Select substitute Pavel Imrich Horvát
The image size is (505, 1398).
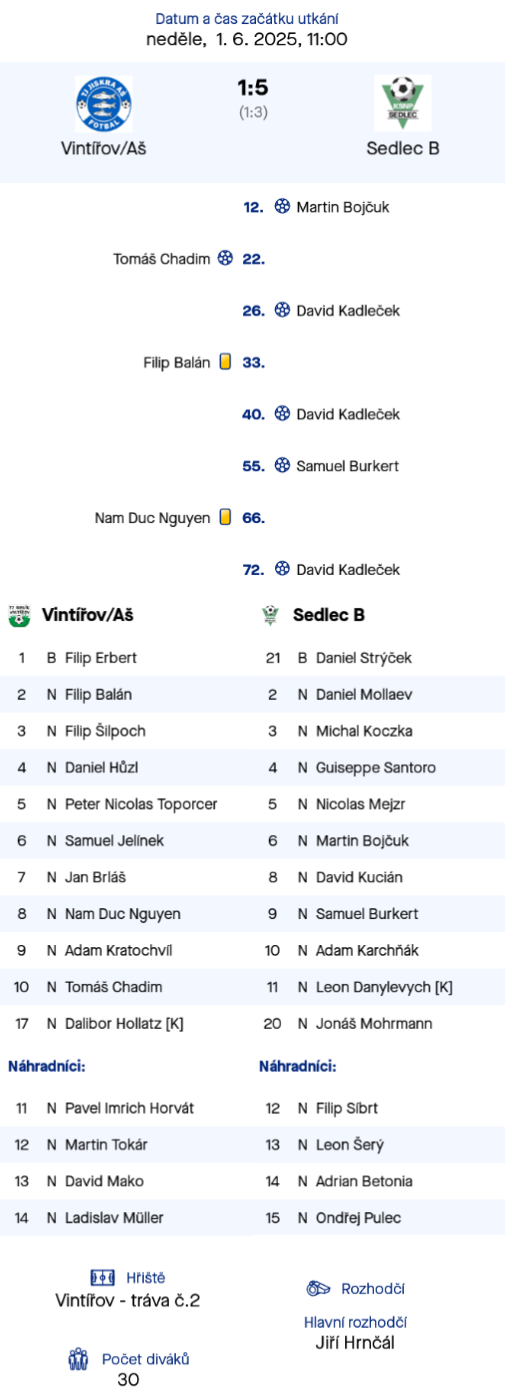130,1108
